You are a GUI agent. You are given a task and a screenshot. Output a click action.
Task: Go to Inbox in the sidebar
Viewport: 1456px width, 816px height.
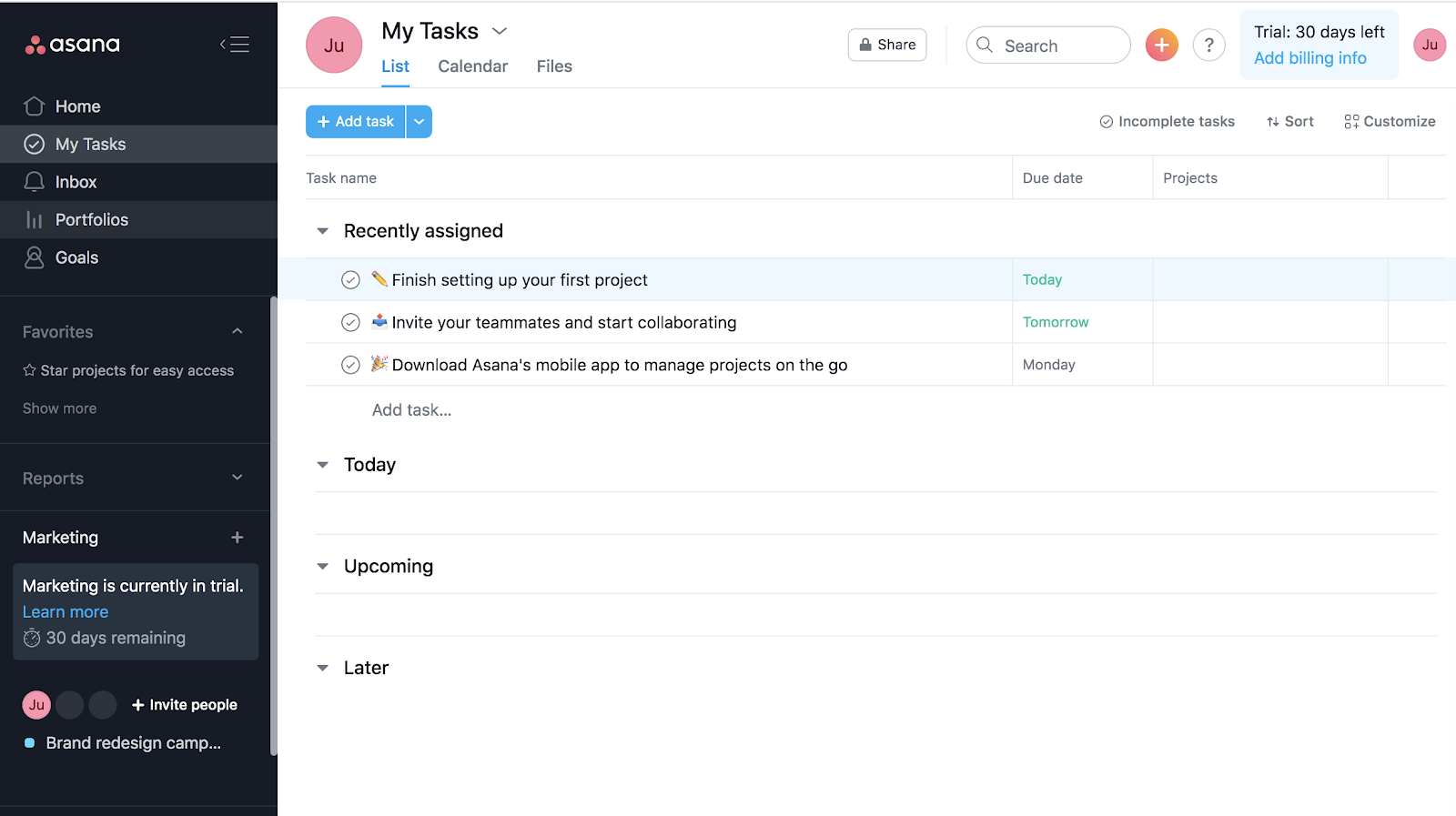pyautogui.click(x=76, y=182)
